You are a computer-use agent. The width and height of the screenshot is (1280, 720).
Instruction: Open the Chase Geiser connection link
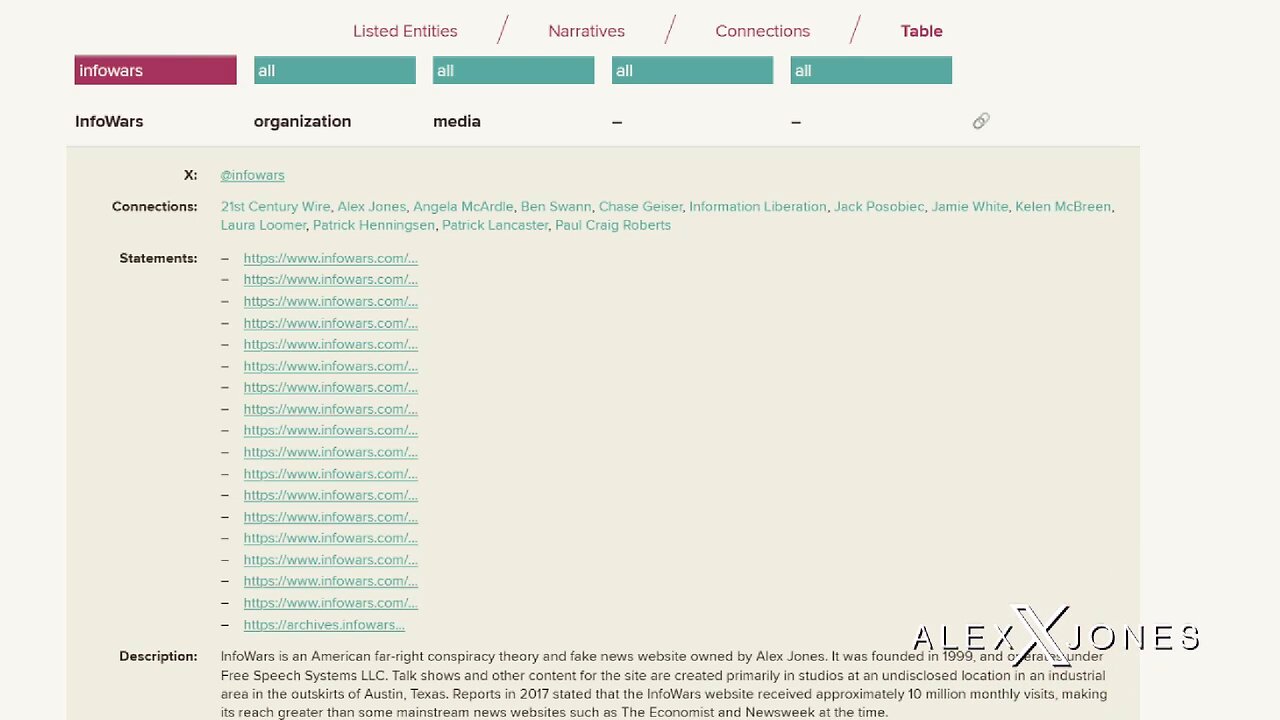click(640, 207)
